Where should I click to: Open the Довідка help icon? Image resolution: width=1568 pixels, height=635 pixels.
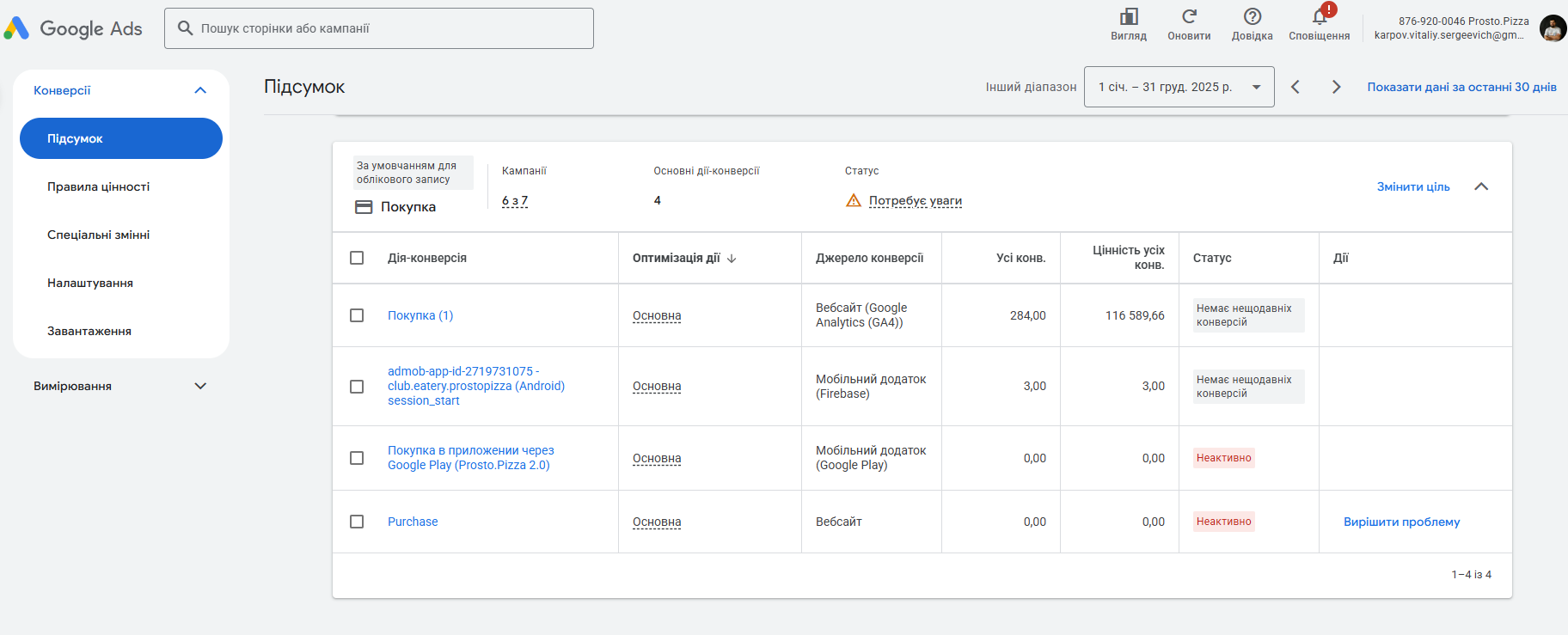[1252, 17]
